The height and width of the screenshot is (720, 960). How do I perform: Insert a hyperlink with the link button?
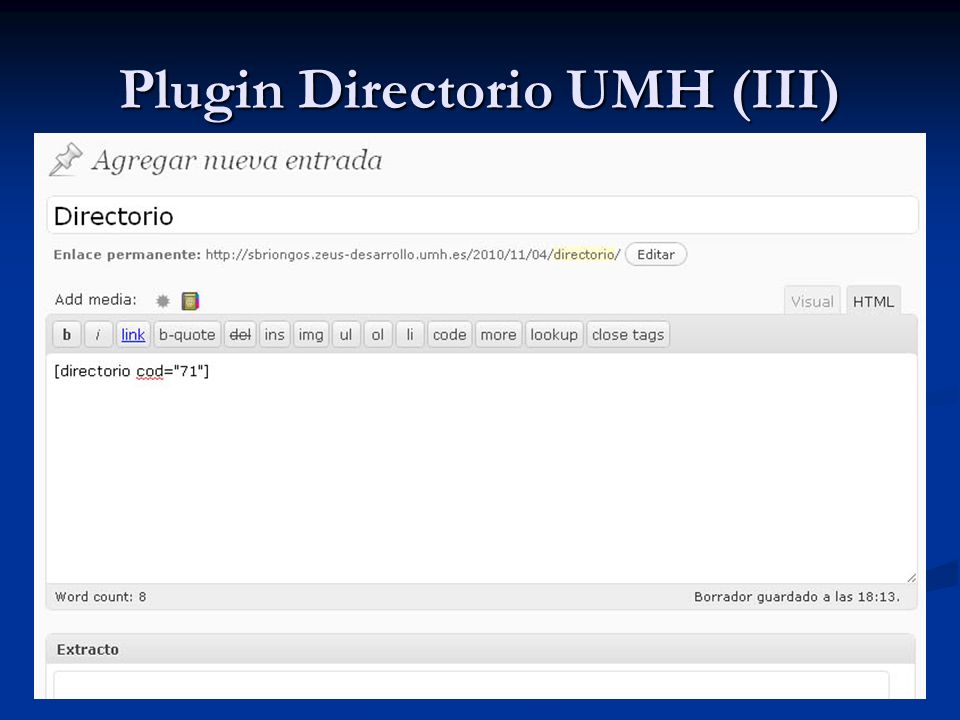133,335
